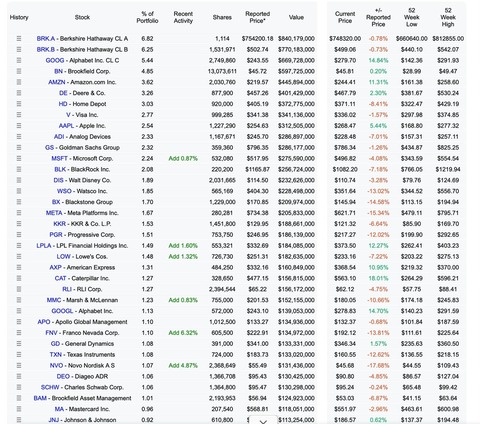Open history icon for Home Depot row
This screenshot has height=424, width=480.
(19, 104)
